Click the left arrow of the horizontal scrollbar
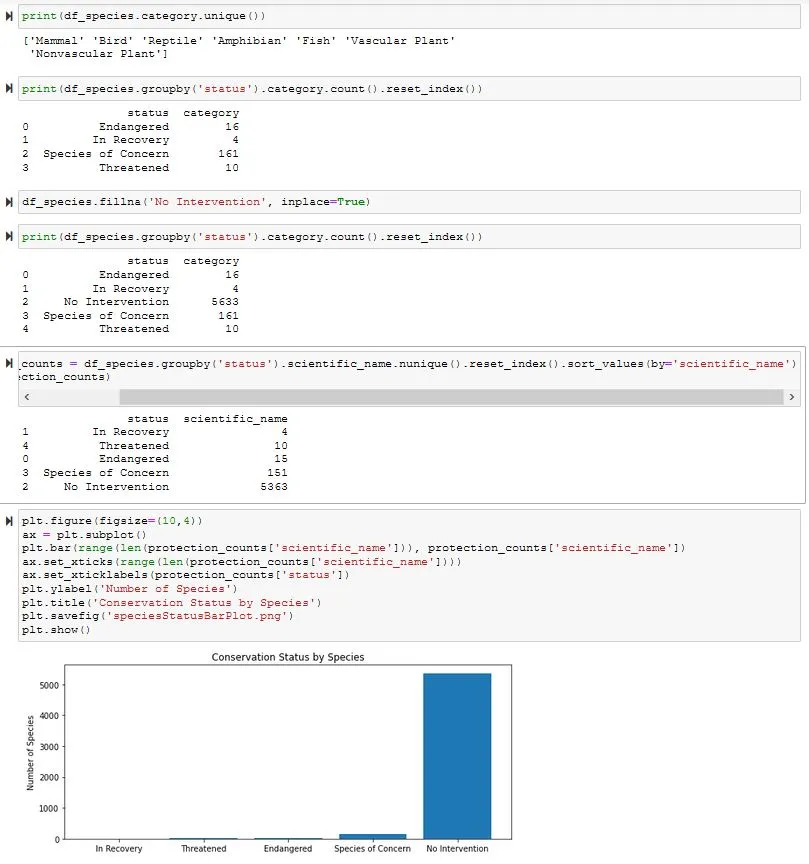Viewport: 809px width, 864px height. pos(26,397)
